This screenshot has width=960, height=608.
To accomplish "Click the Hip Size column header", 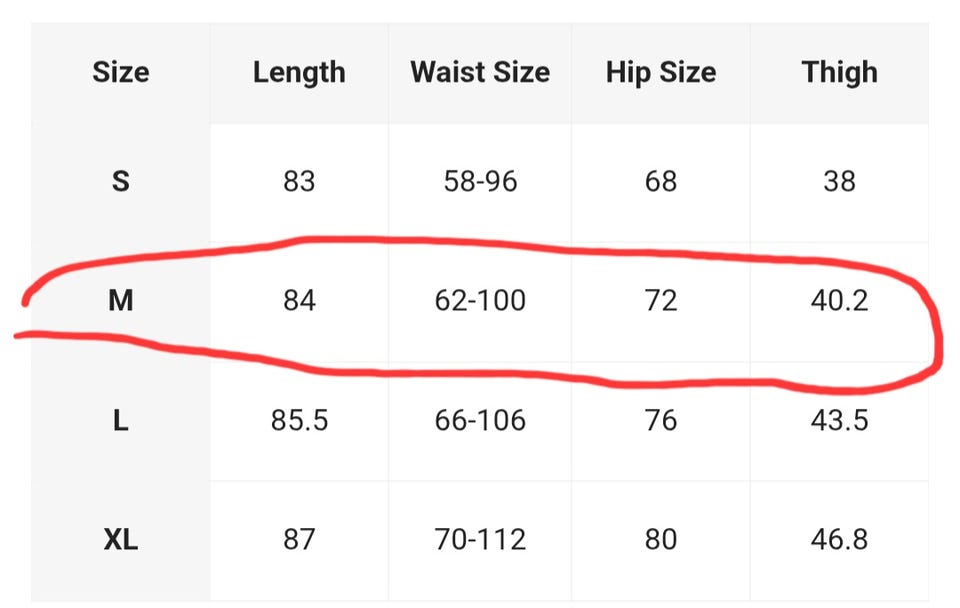I will [x=661, y=73].
